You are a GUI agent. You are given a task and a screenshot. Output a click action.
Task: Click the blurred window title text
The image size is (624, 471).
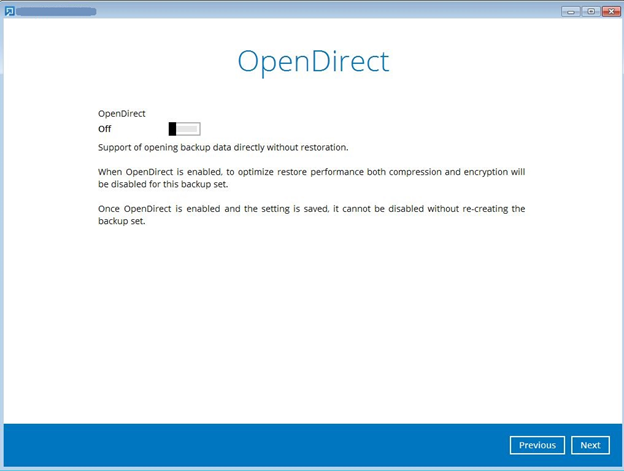[x=56, y=11]
